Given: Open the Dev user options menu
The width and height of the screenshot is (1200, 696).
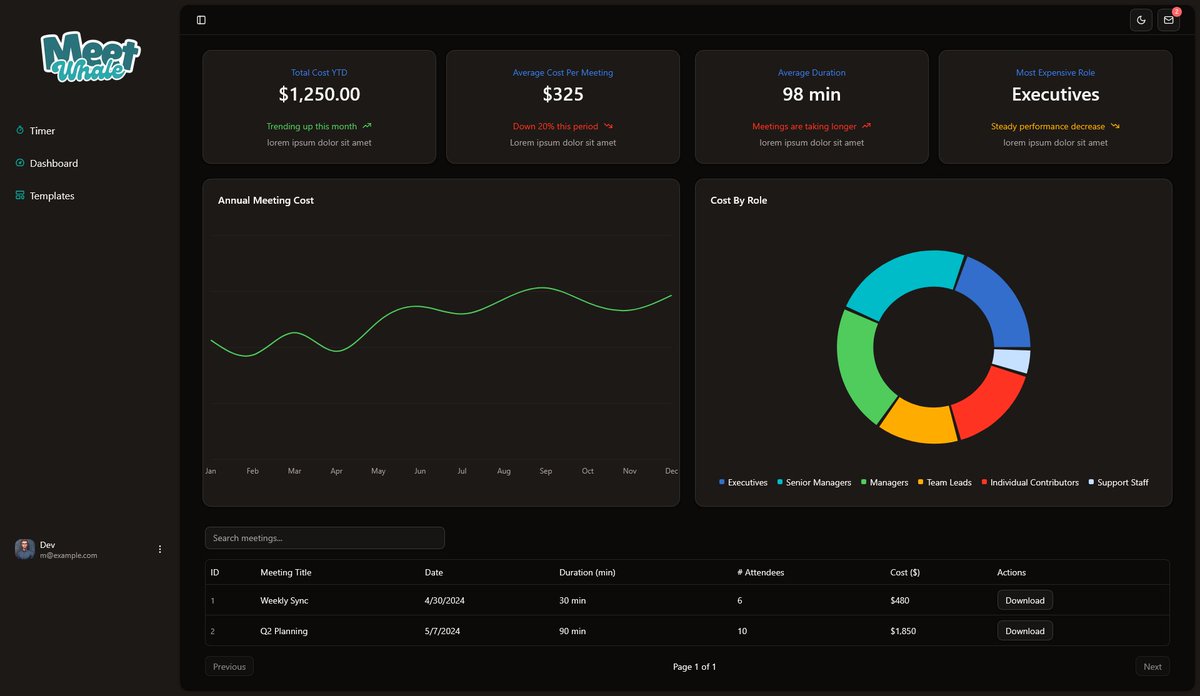Looking at the screenshot, I should [x=160, y=549].
